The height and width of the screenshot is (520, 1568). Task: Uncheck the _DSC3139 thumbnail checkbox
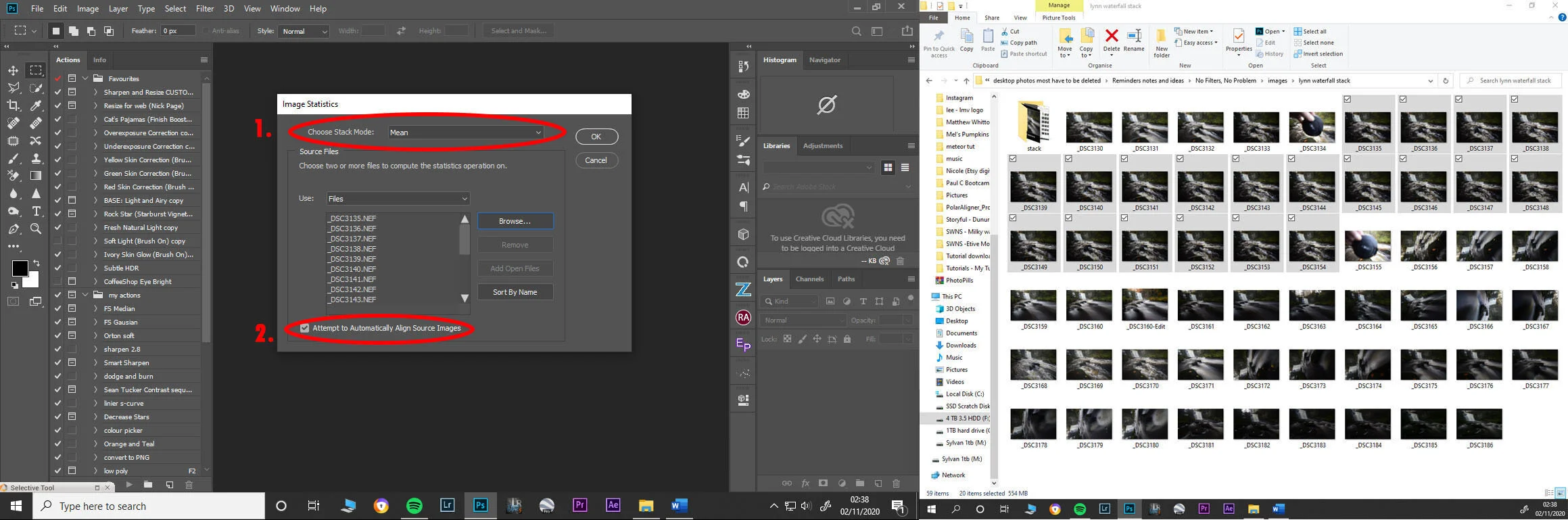1013,159
